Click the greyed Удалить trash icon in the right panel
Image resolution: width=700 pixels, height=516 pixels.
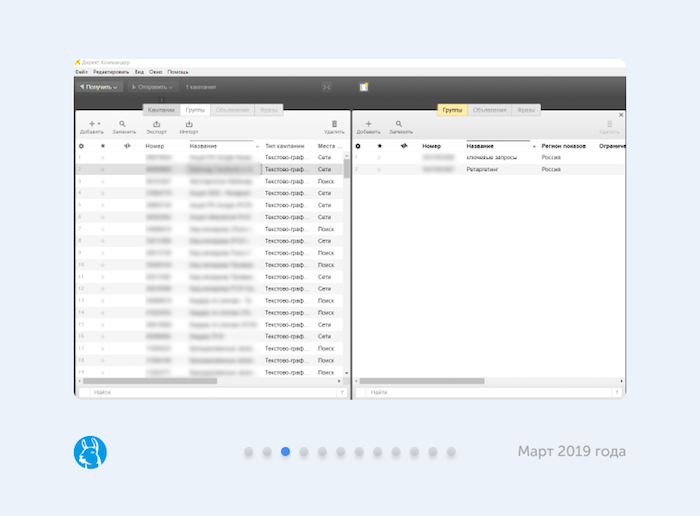tap(609, 124)
